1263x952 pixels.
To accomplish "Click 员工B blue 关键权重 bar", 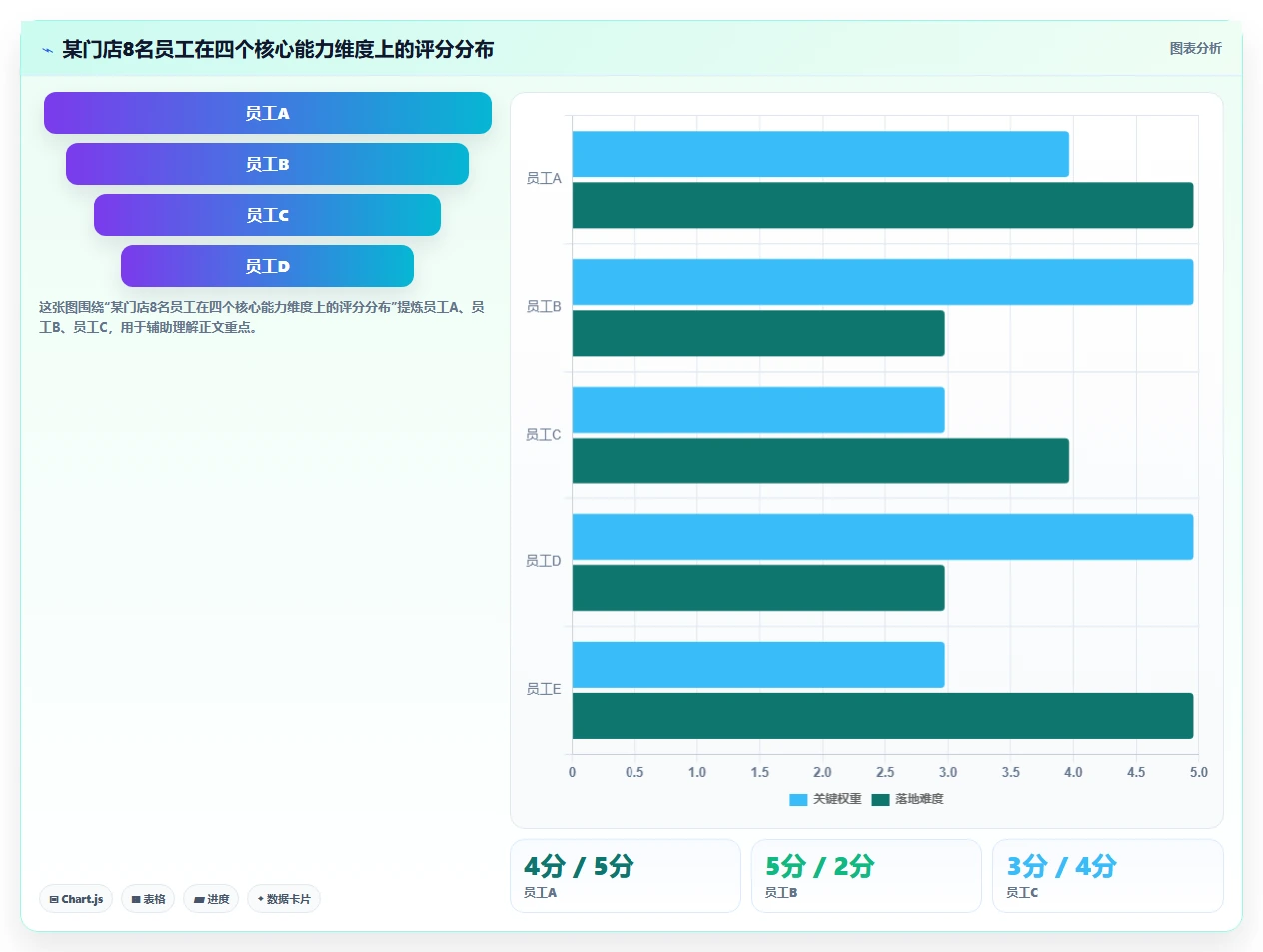I will click(x=882, y=282).
